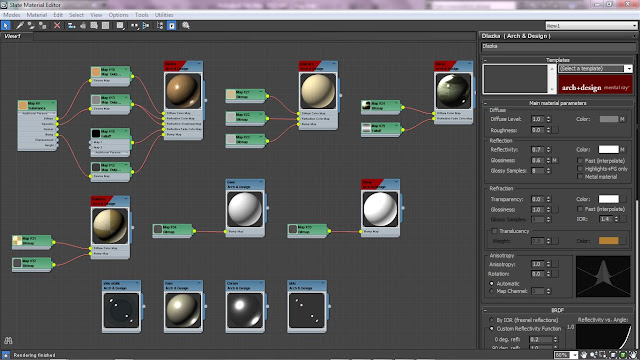Enable the Metal material checkbox
The height and width of the screenshot is (360, 640).
[580, 177]
